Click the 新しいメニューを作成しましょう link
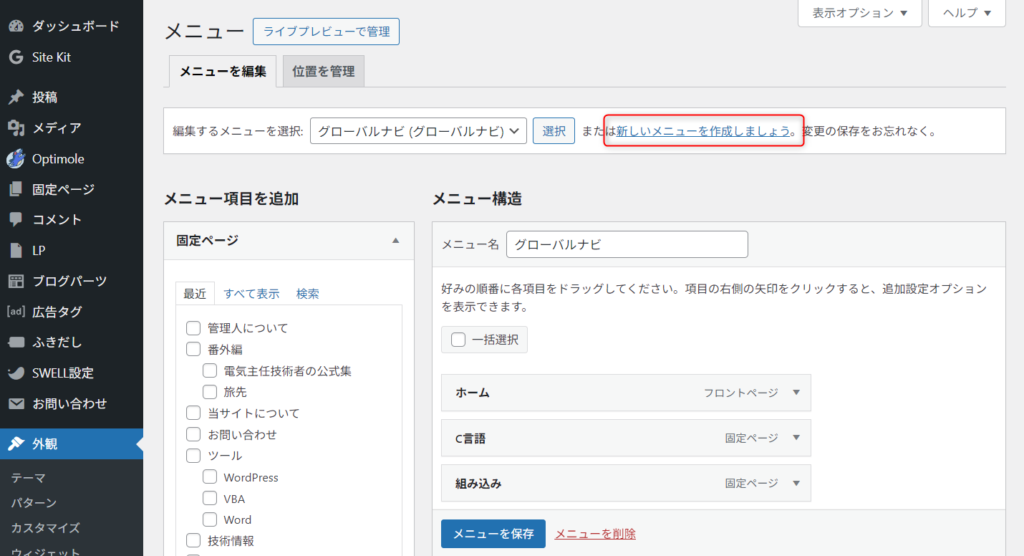The image size is (1024, 556). click(703, 131)
